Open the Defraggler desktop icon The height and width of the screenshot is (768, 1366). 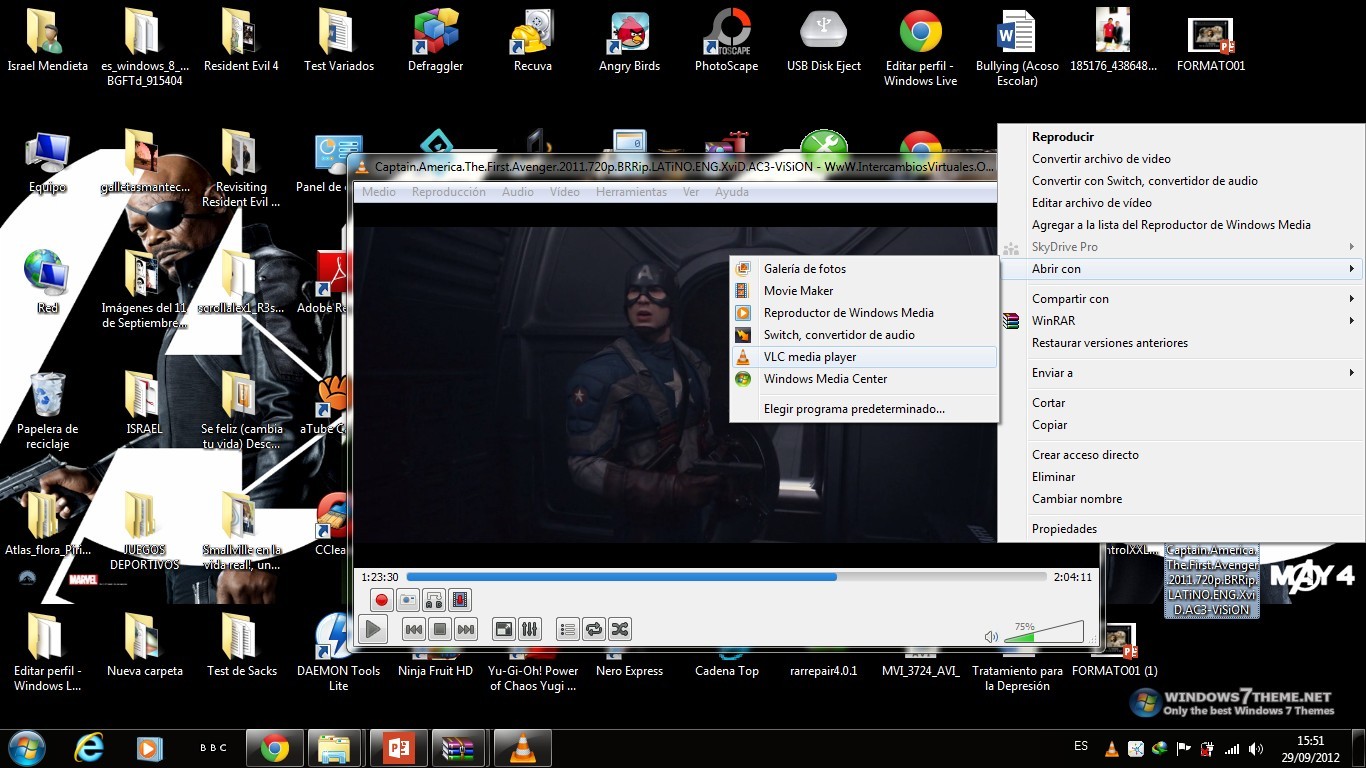tap(436, 40)
